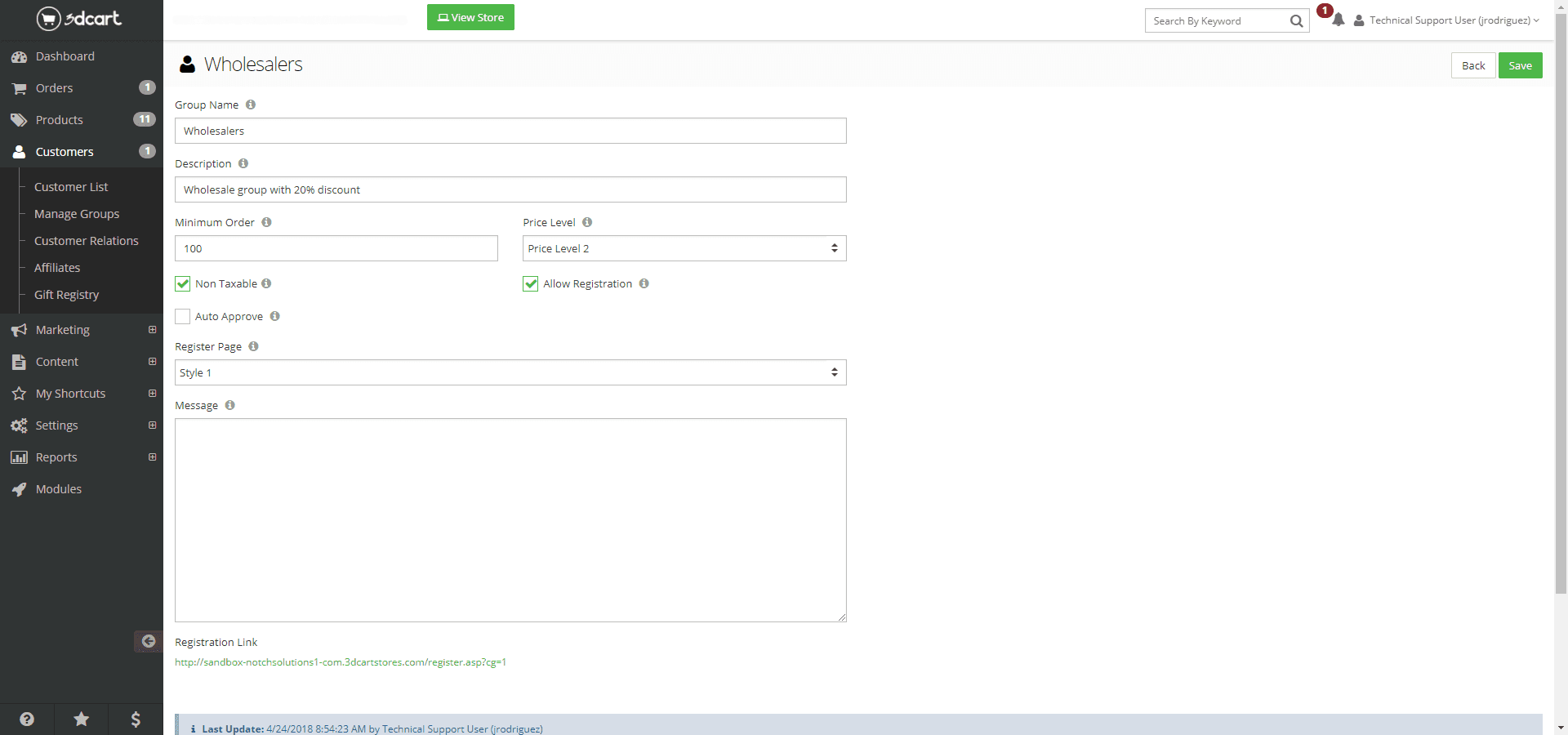Click the search magnifier icon
Image resolution: width=1568 pixels, height=735 pixels.
point(1296,21)
